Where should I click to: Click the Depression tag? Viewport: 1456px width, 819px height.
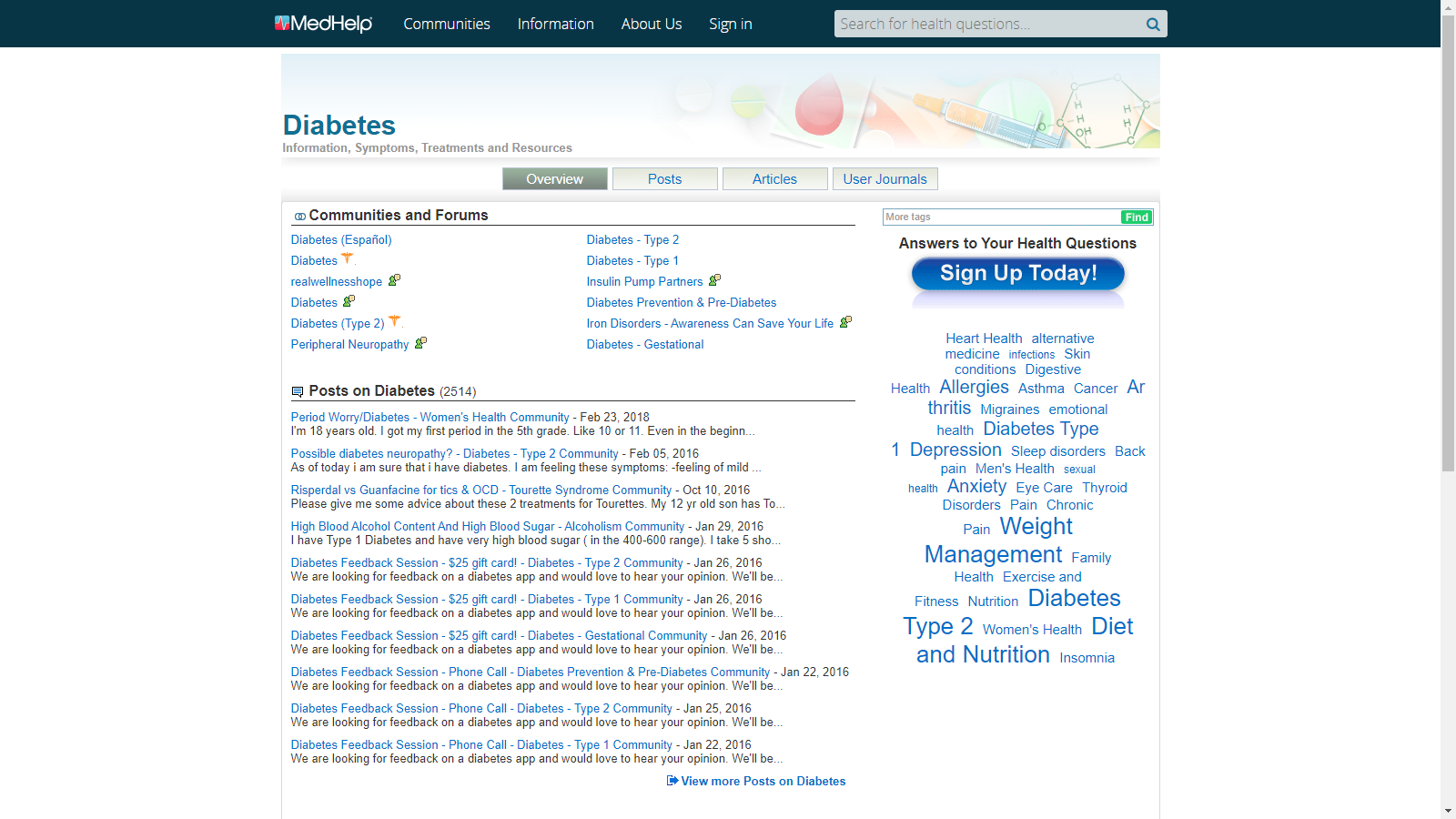[x=955, y=450]
